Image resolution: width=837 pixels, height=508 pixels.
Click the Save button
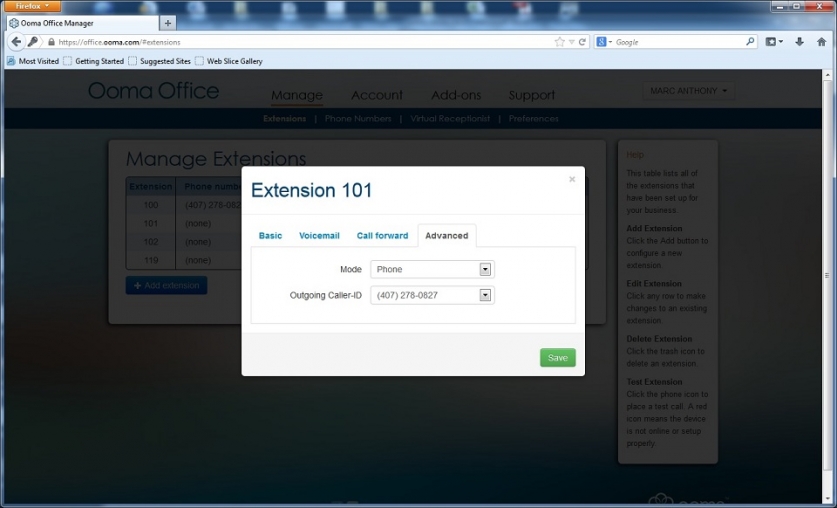tap(558, 358)
